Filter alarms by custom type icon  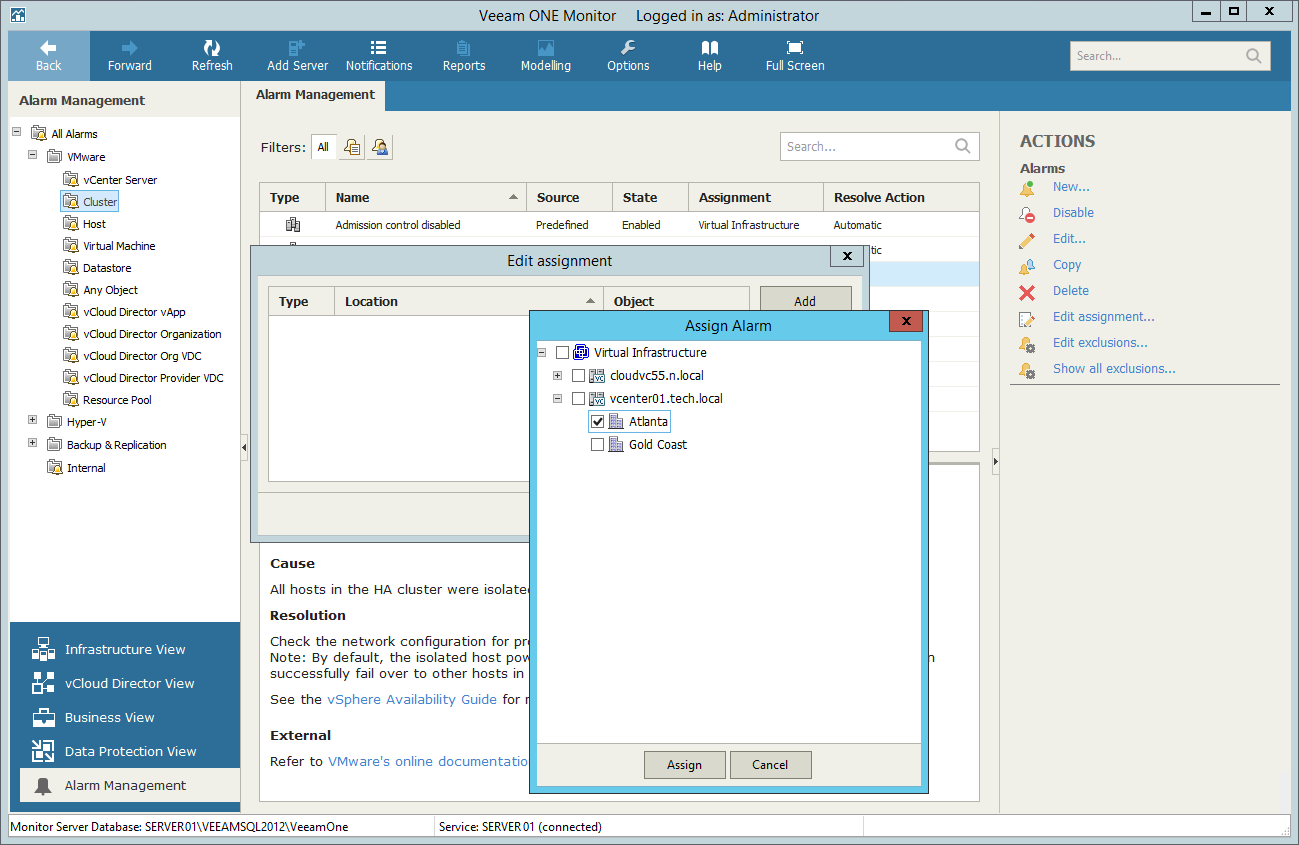(x=380, y=147)
